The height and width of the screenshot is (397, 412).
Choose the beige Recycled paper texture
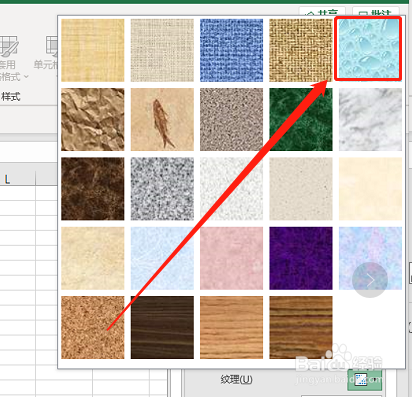click(301, 189)
